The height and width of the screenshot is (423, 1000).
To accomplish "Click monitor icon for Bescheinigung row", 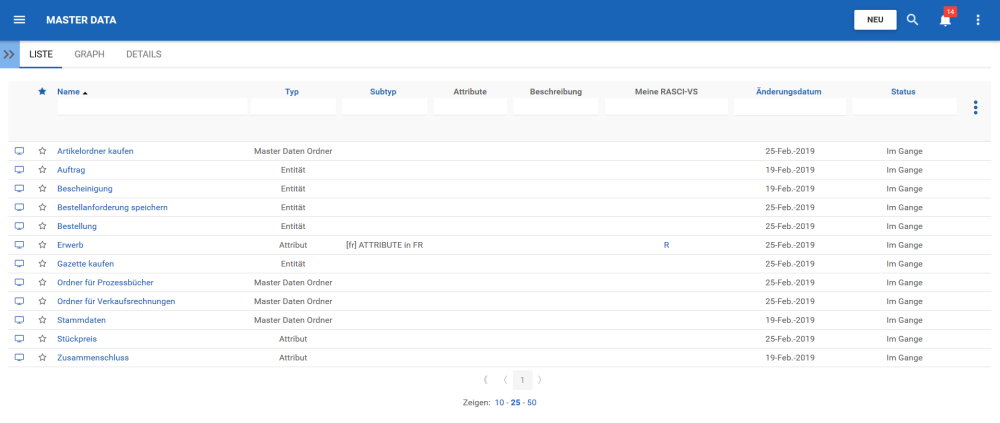I will (x=19, y=189).
